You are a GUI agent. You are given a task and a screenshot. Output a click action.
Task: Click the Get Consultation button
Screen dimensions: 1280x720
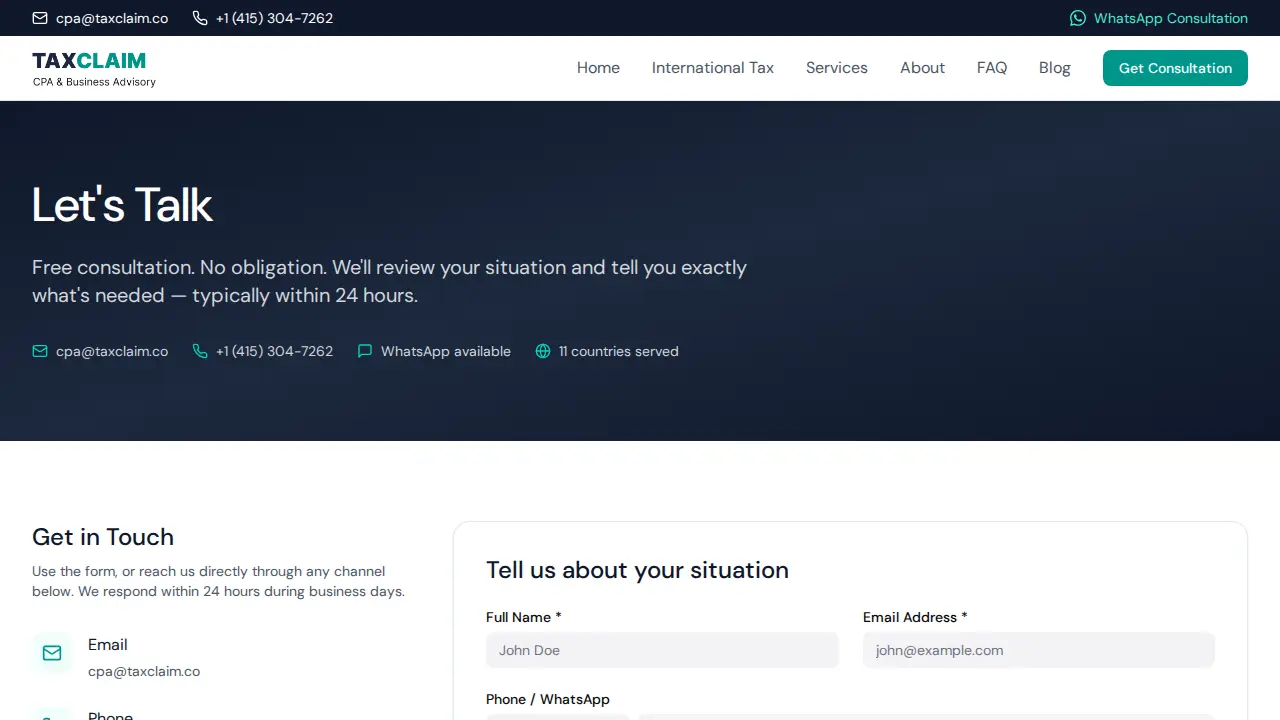coord(1175,68)
